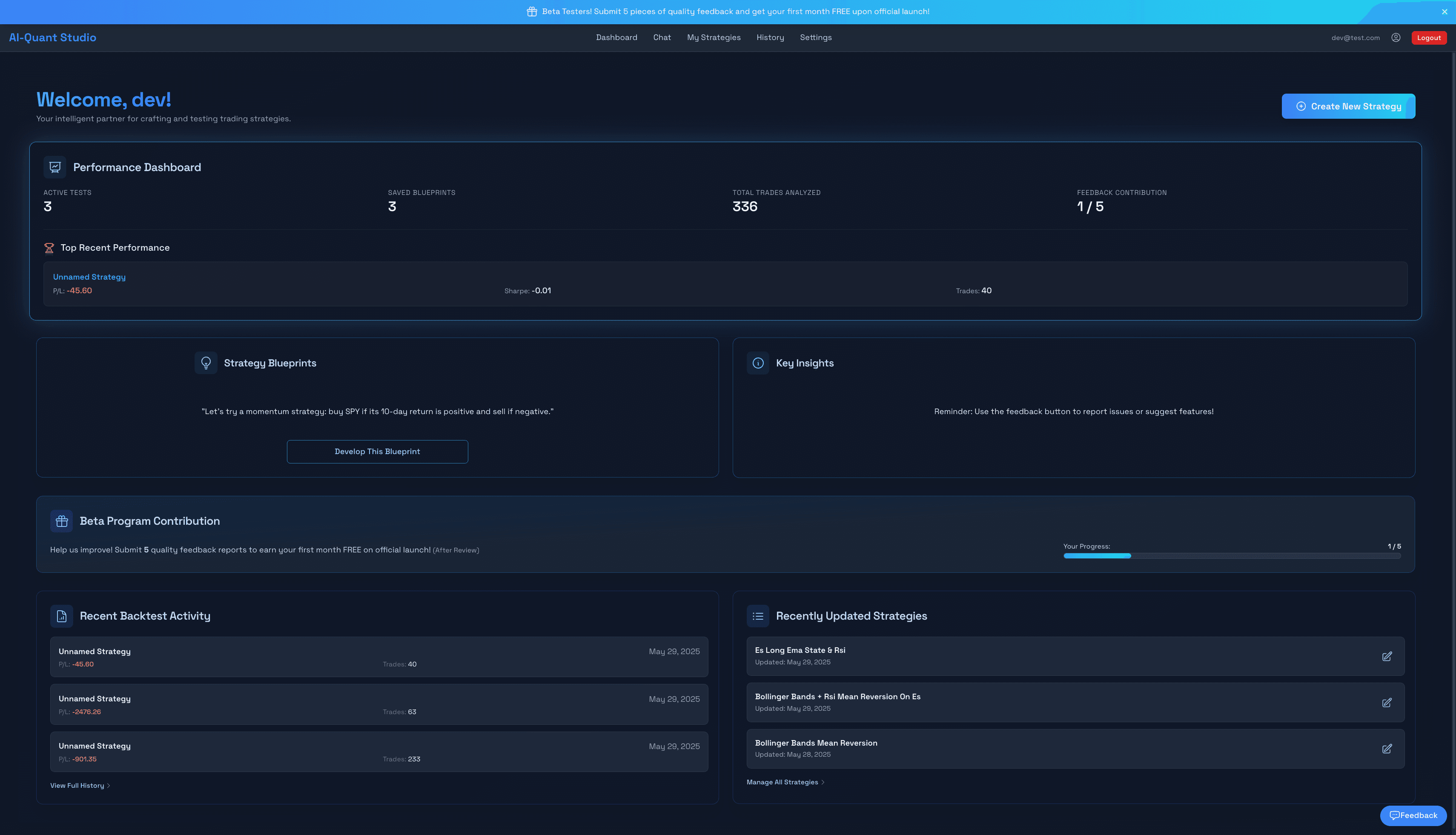Click the Active Tests stat label
The image size is (1456, 835).
67,193
